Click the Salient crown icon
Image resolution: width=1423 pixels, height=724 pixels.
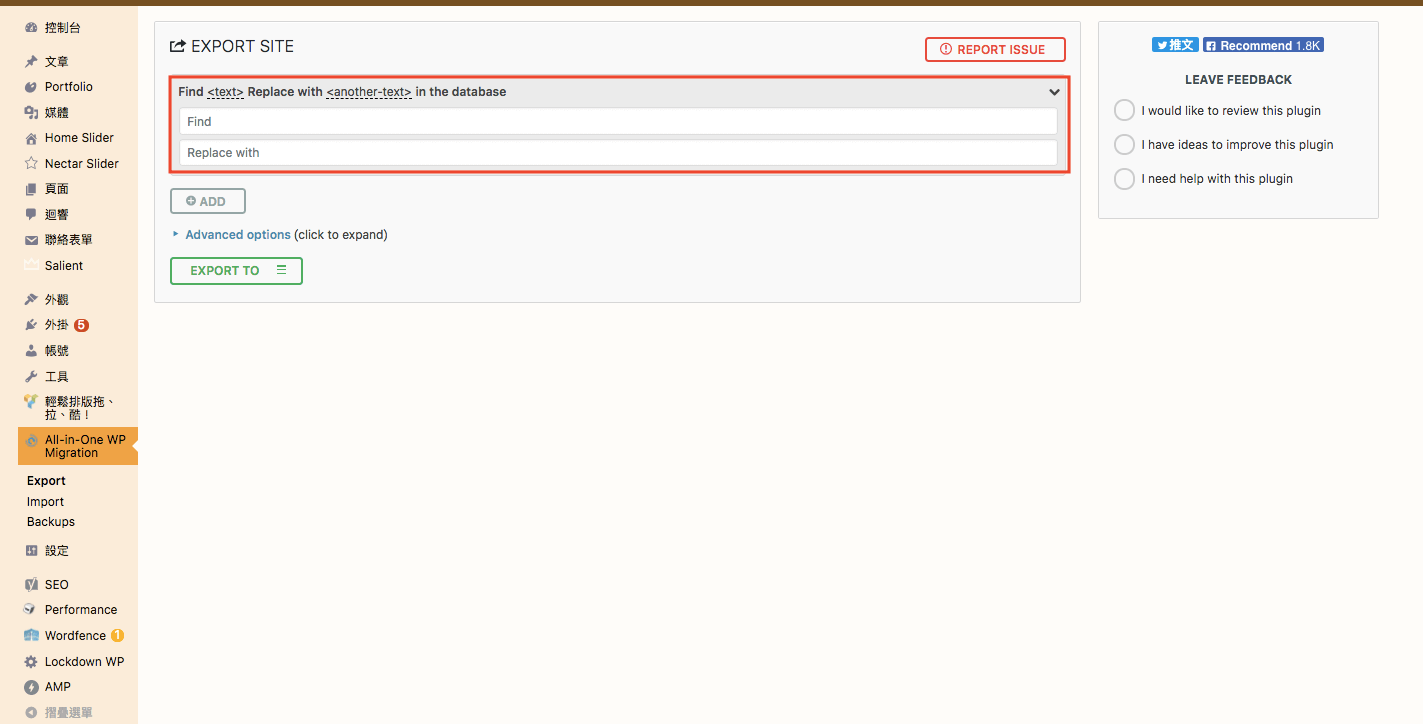pyautogui.click(x=31, y=266)
